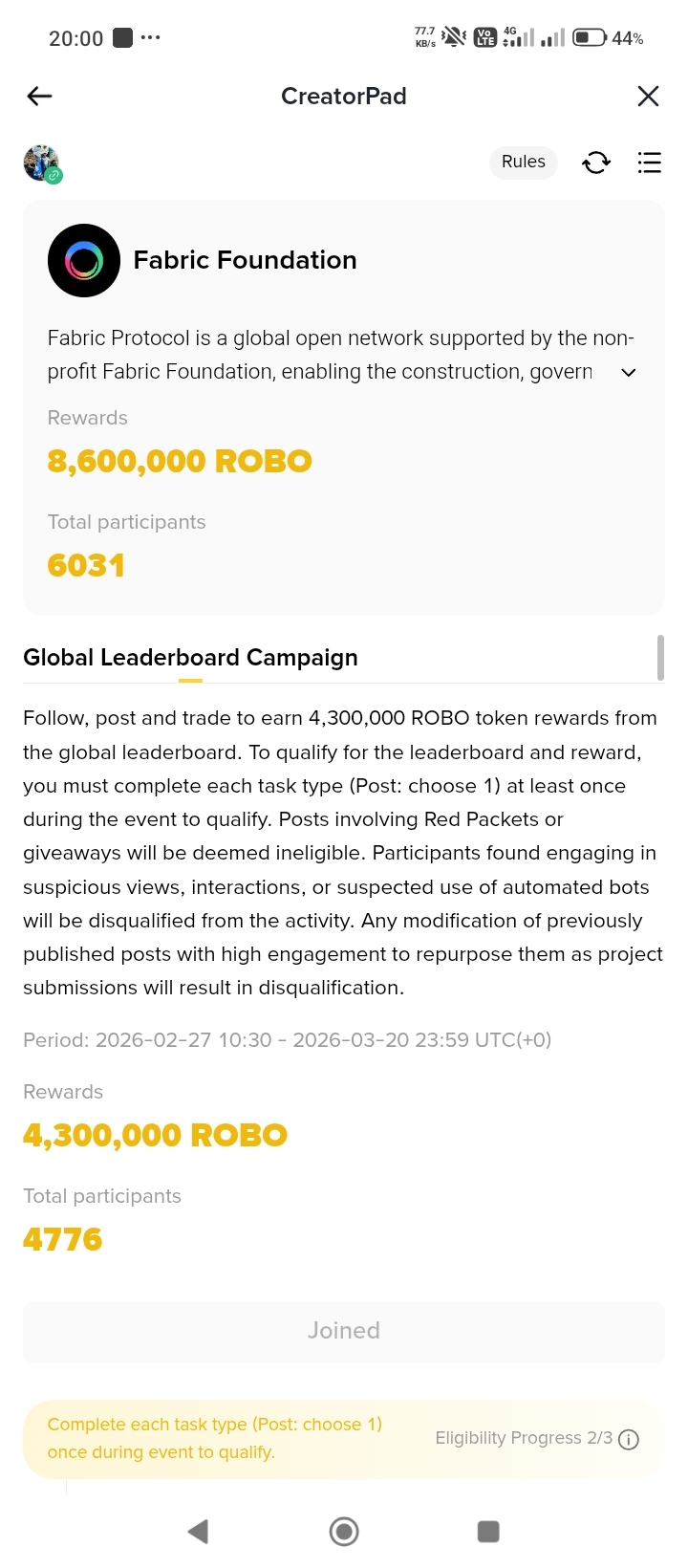This screenshot has width=688, height=1568.
Task: Tap the Fabric Foundation logo
Action: click(x=84, y=260)
